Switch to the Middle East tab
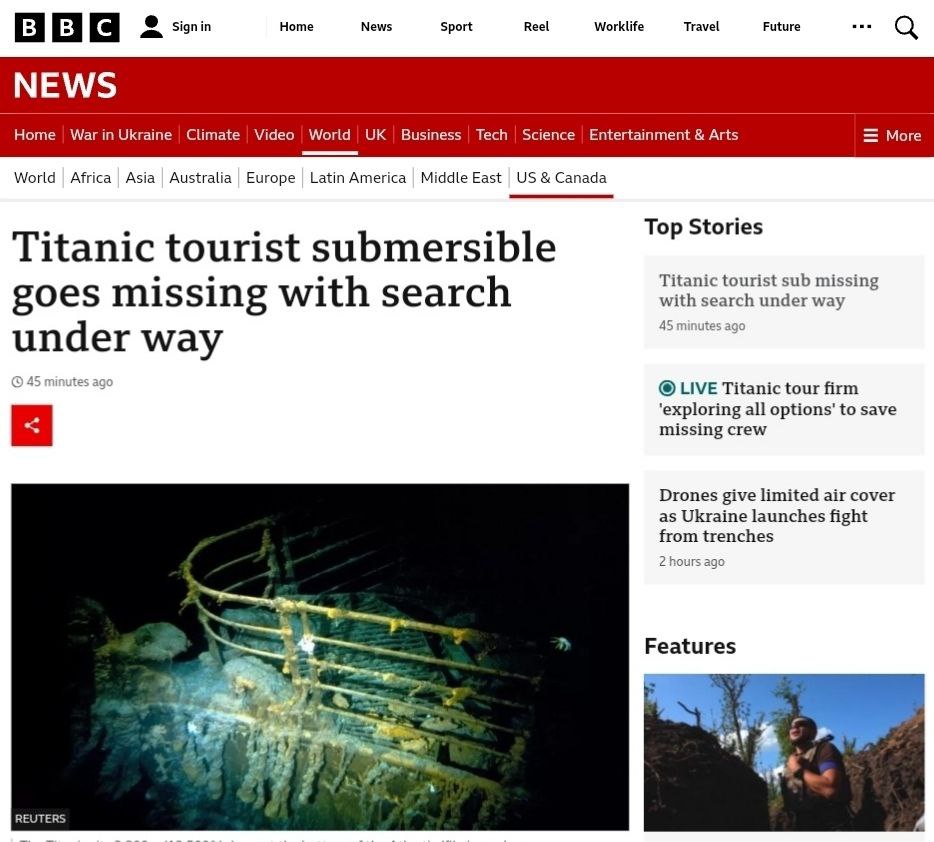934x842 pixels. tap(460, 177)
